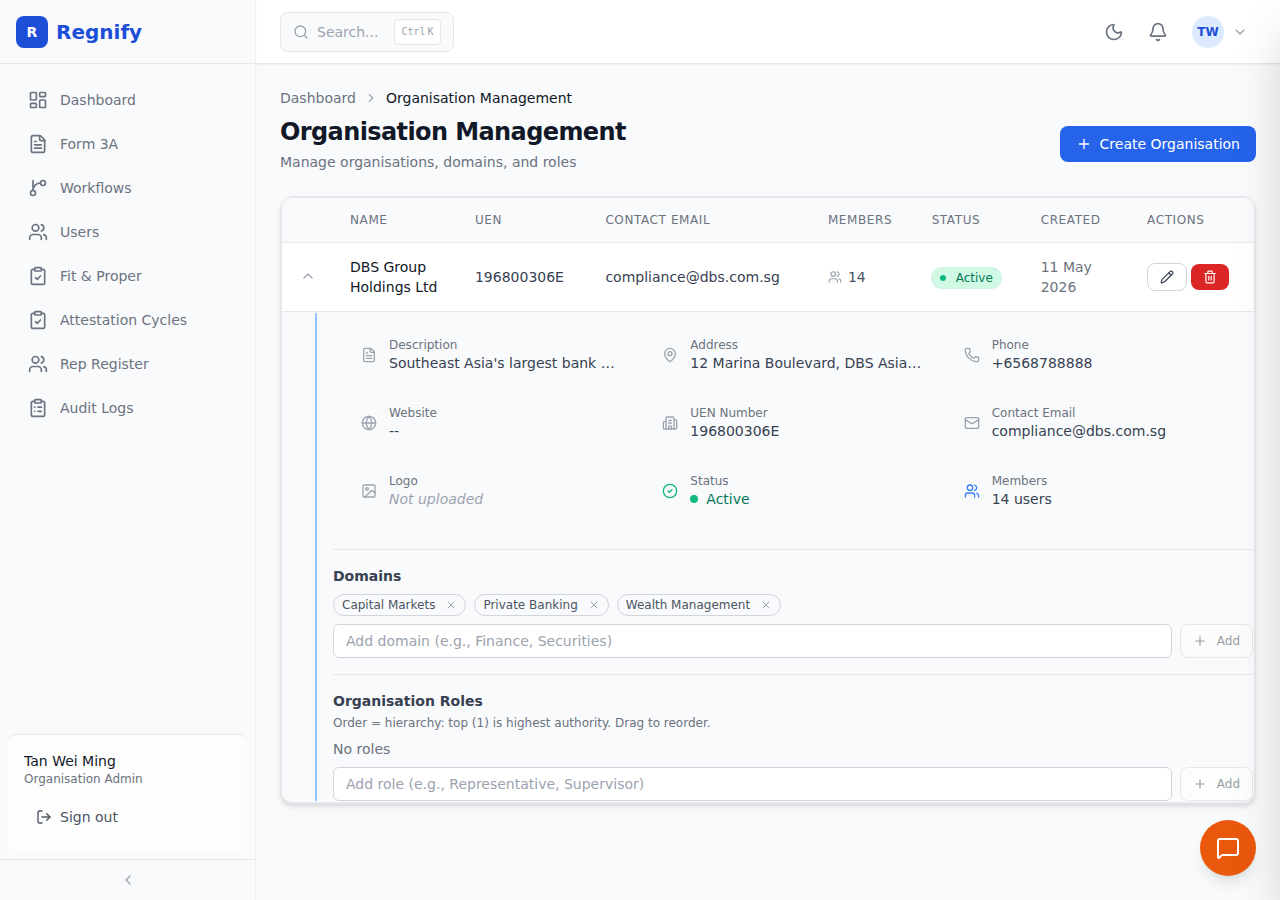Go to Workflows page
Screen dimensions: 1280x900
(128, 188)
